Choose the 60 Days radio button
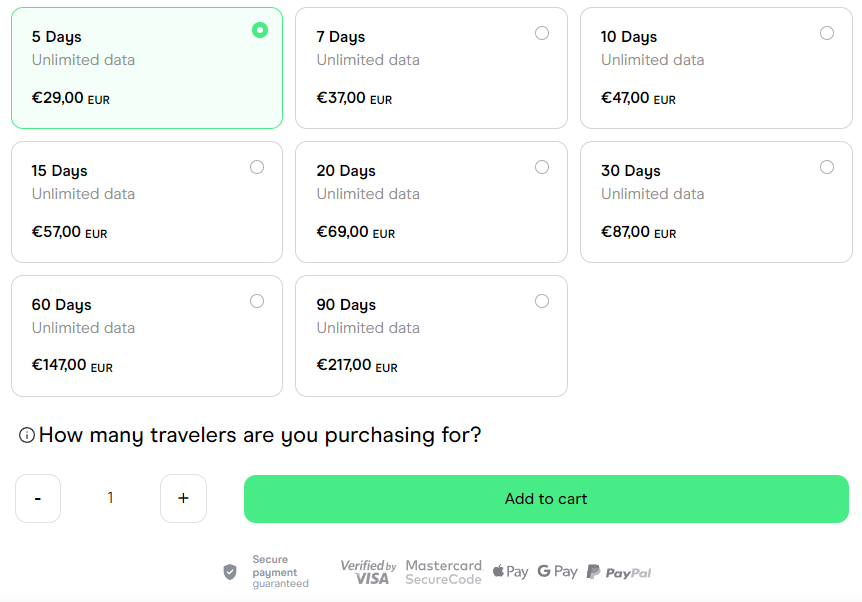Screen dimensions: 862x602 coord(257,301)
